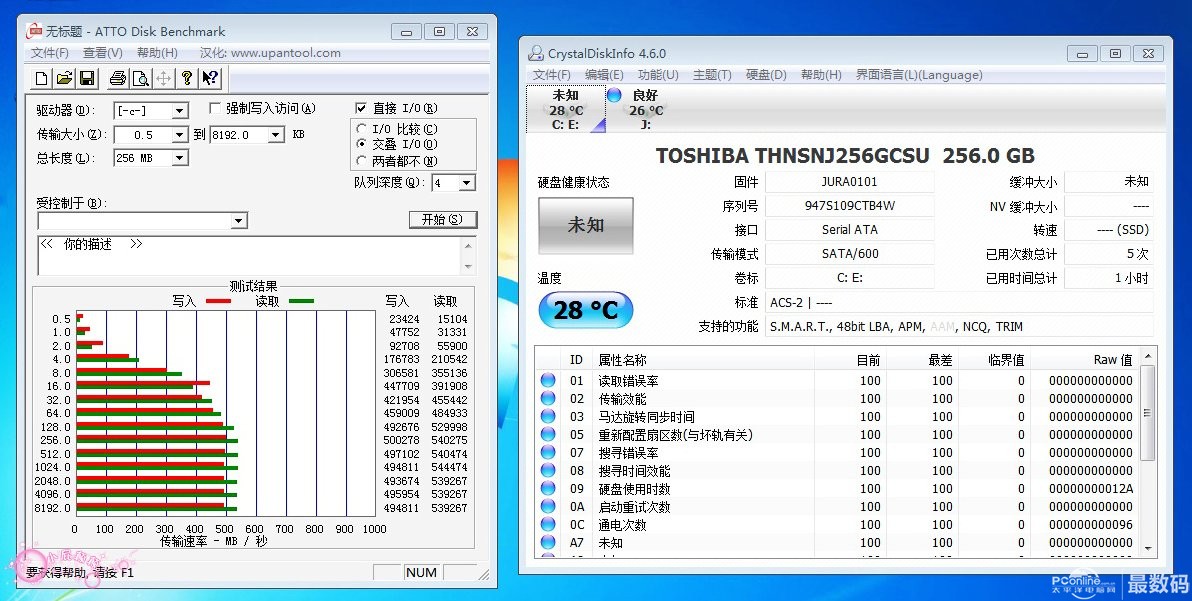Click status dot for attribute 05 重新配置扇区数
Viewport: 1192px width, 601px height.
click(x=547, y=435)
